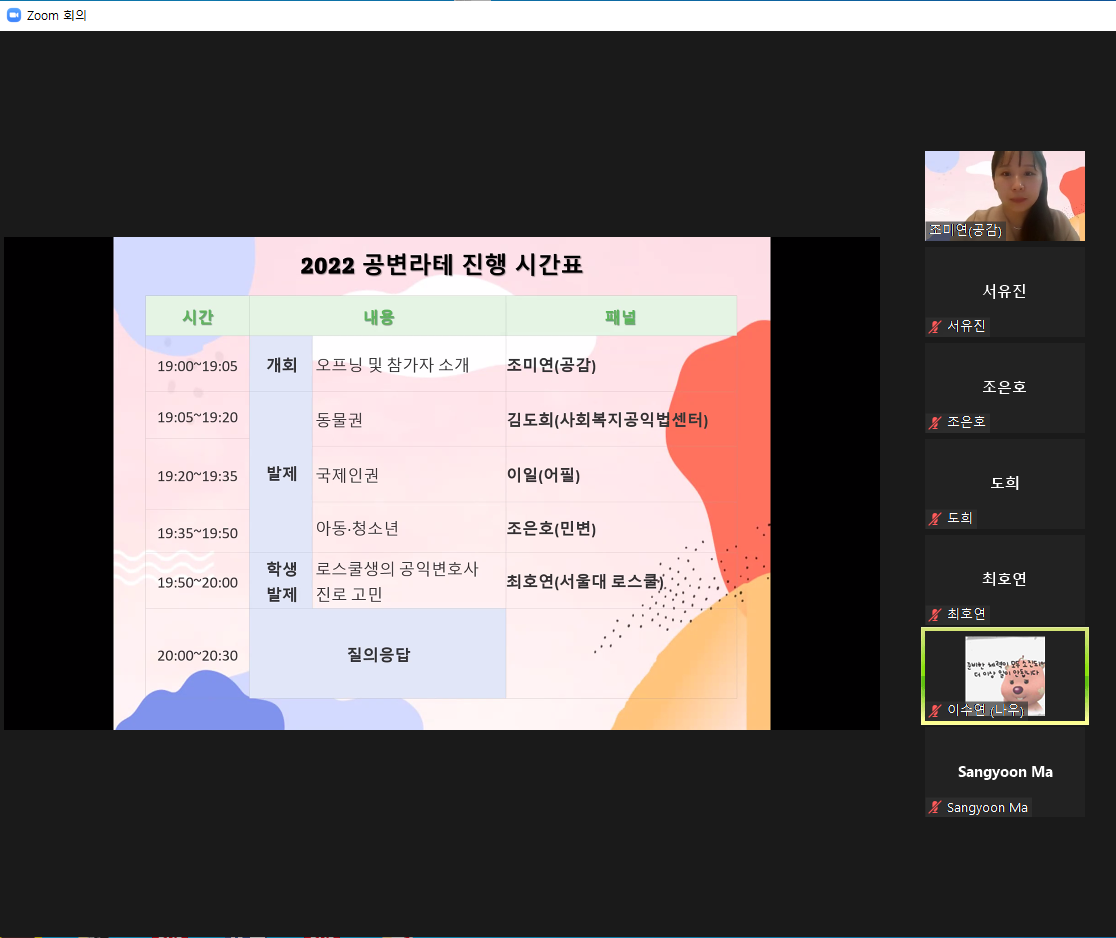This screenshot has width=1116, height=938.
Task: Click the muted mic icon next to 조은호
Action: coord(936,422)
